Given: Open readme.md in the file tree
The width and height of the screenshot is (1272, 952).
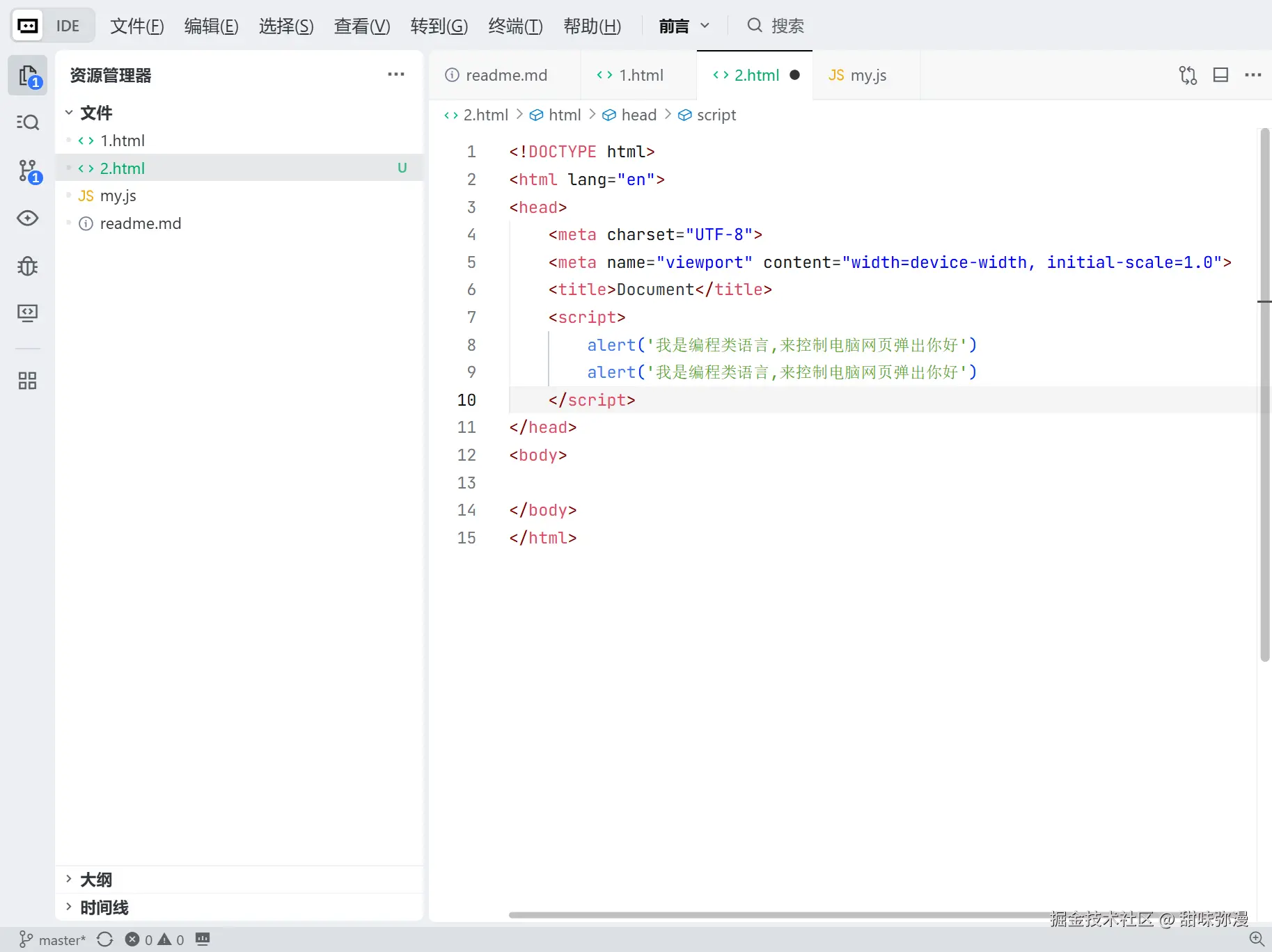Looking at the screenshot, I should [x=239, y=223].
